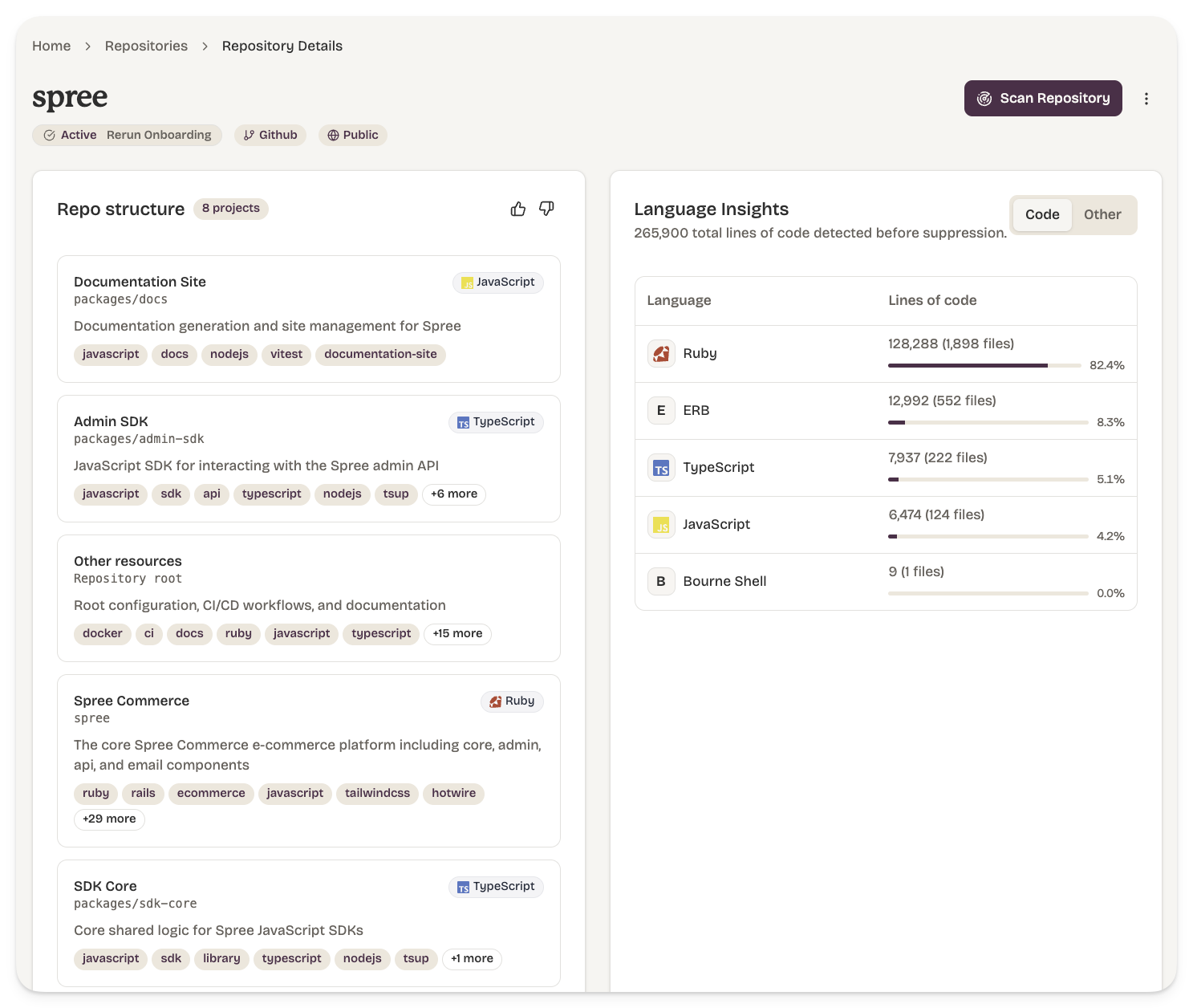Go to Repositories breadcrumb
The image size is (1193, 1008).
coord(146,46)
